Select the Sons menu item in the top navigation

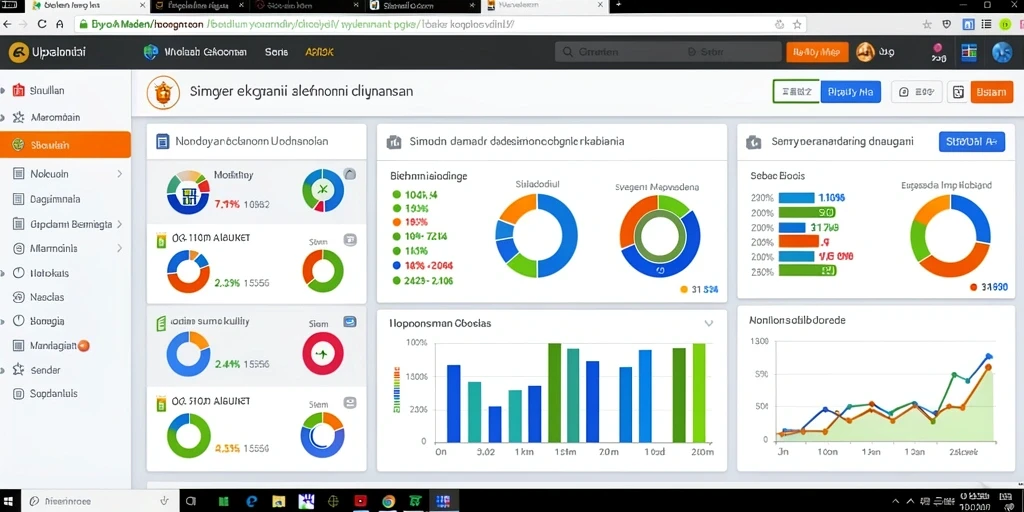[276, 52]
